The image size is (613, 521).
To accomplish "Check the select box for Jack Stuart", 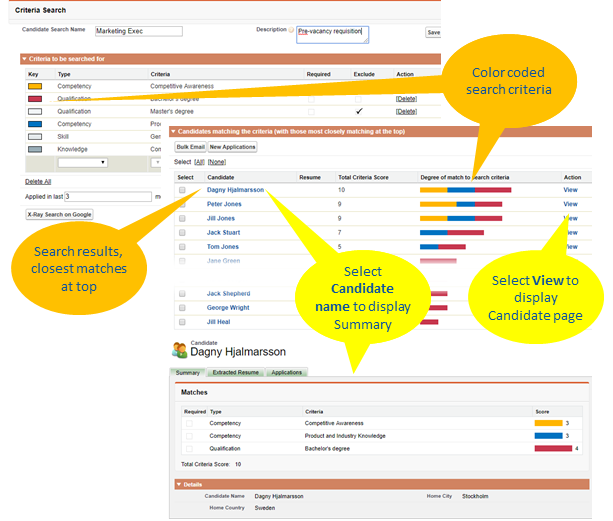I will pos(182,232).
